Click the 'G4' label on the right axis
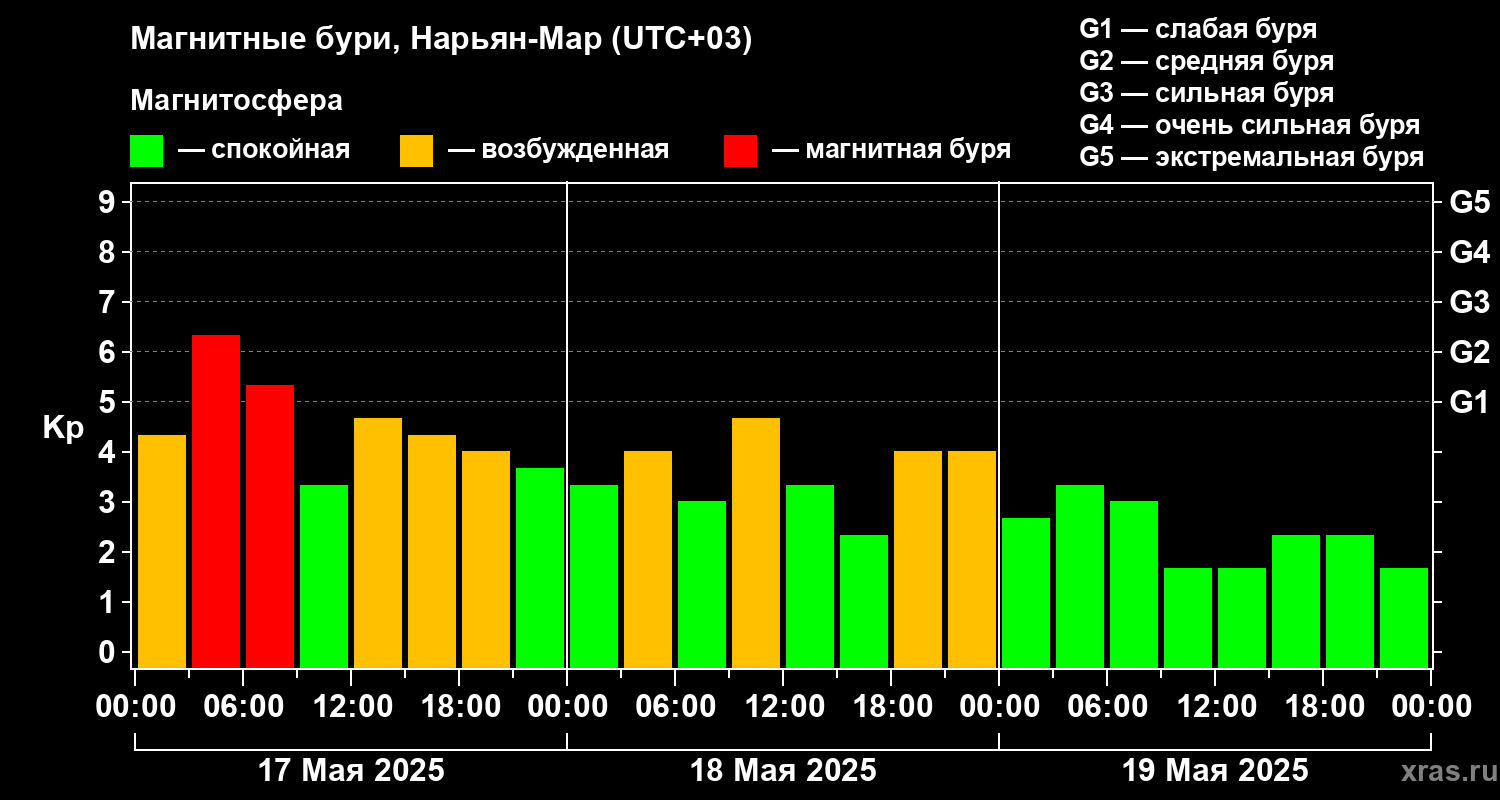This screenshot has height=800, width=1500. click(x=1470, y=253)
